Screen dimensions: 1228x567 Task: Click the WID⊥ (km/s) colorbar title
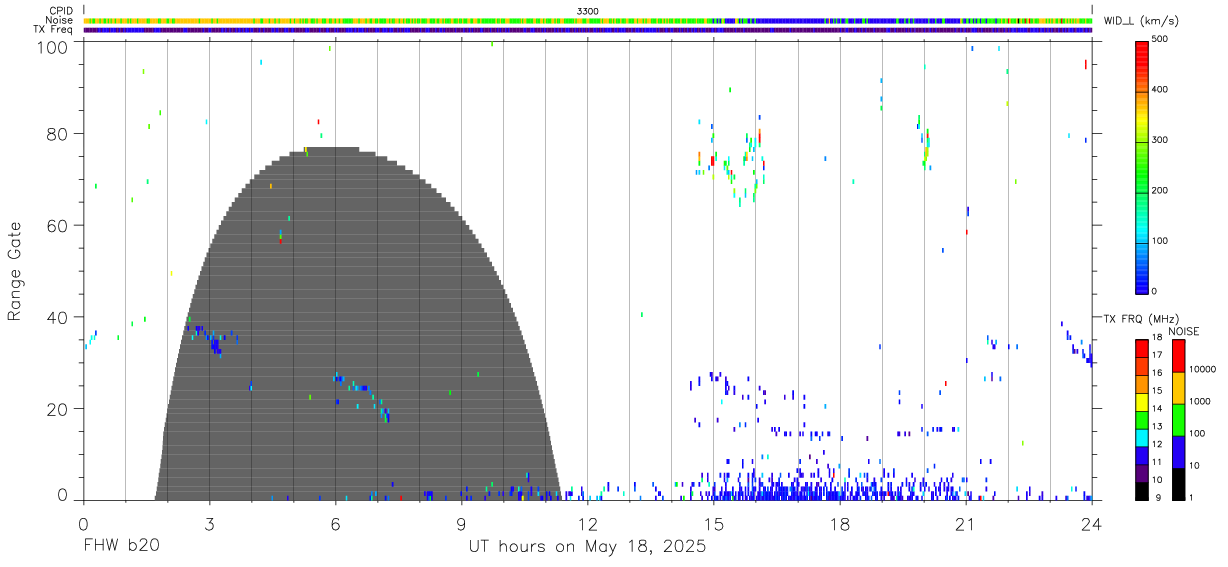coord(1143,21)
